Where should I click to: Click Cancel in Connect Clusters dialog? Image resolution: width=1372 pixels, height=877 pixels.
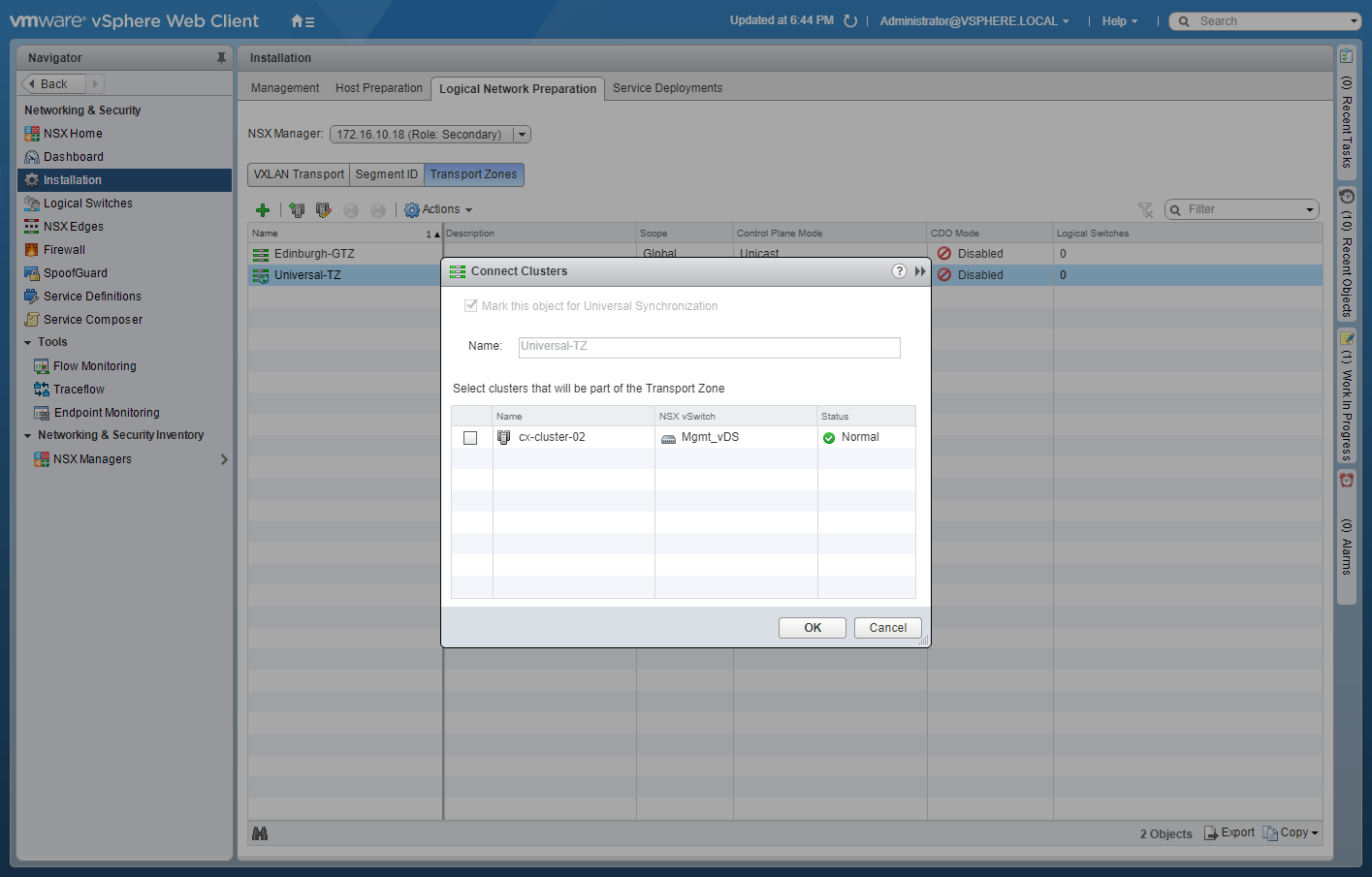[887, 628]
